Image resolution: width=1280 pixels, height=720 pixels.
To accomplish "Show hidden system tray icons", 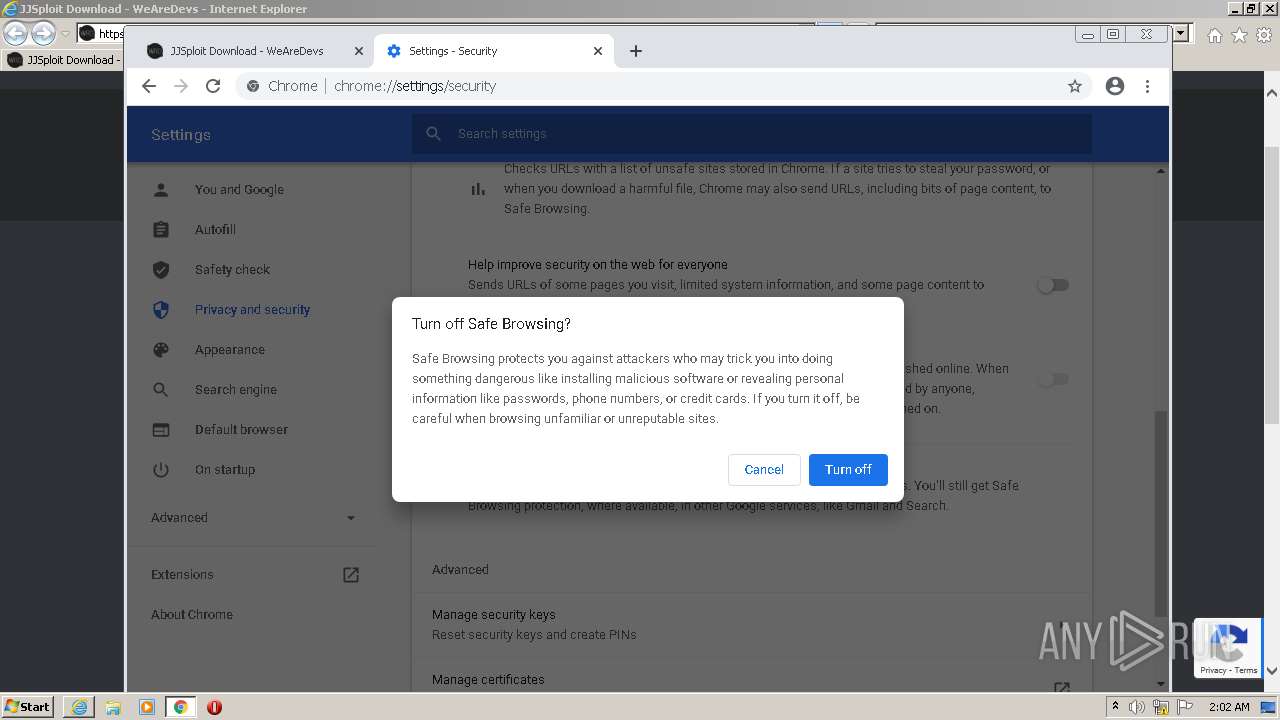I will (1115, 707).
